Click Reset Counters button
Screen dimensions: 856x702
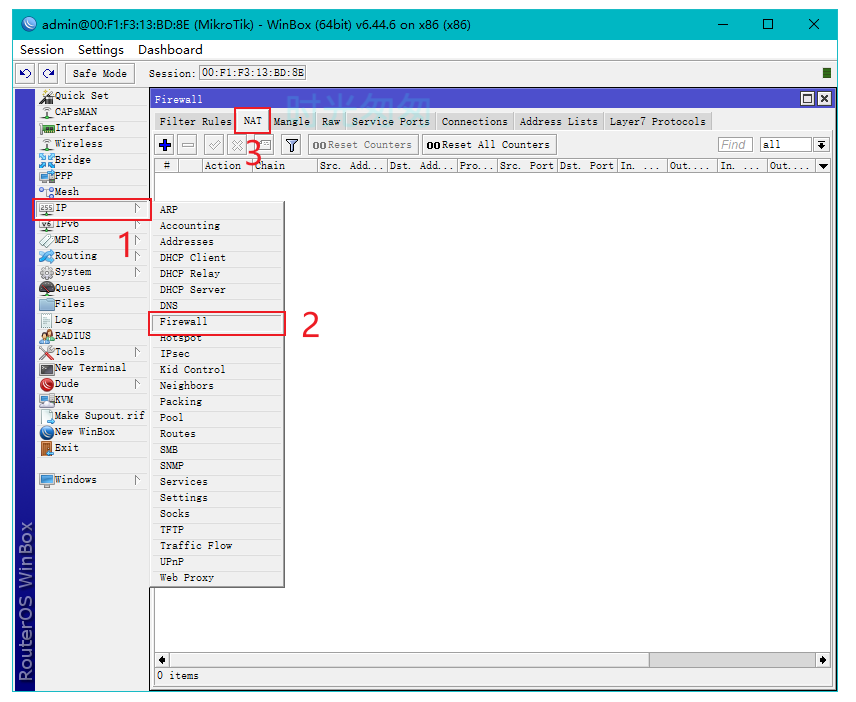(363, 145)
